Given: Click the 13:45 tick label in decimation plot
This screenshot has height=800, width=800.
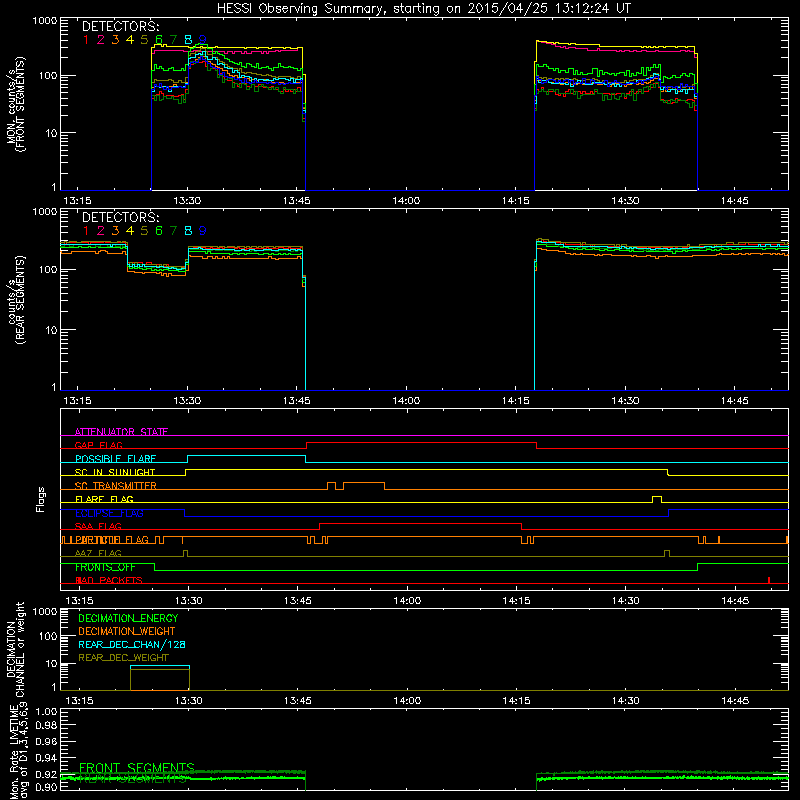Looking at the screenshot, I should 297,701.
